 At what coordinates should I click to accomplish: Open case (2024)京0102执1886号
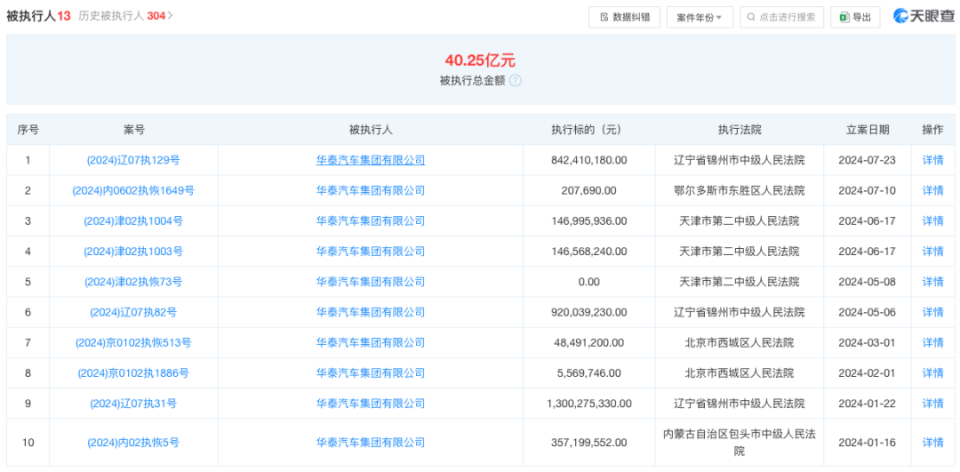134,373
